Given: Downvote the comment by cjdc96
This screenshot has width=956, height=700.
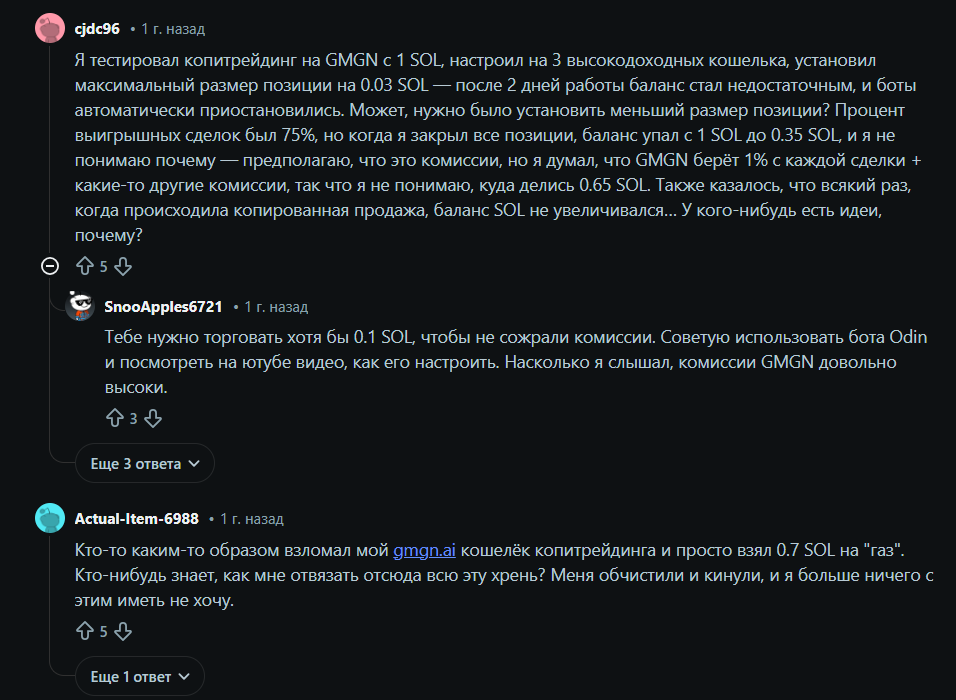Looking at the screenshot, I should pos(123,266).
